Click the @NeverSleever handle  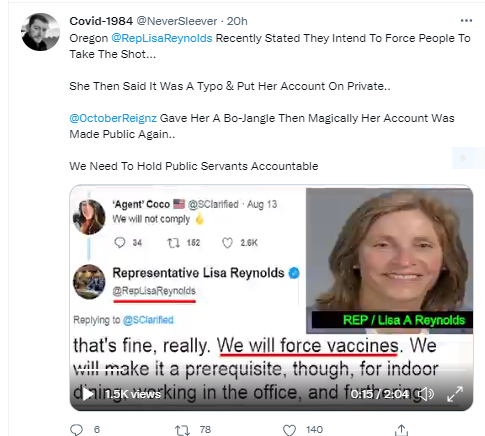point(177,21)
